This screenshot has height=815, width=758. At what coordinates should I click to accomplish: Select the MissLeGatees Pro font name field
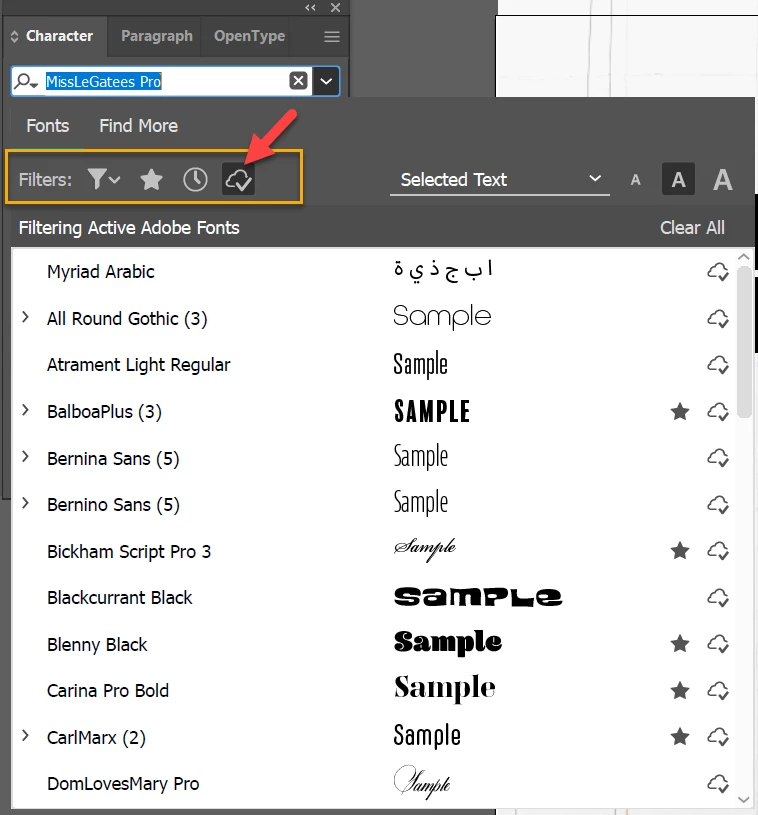click(161, 81)
